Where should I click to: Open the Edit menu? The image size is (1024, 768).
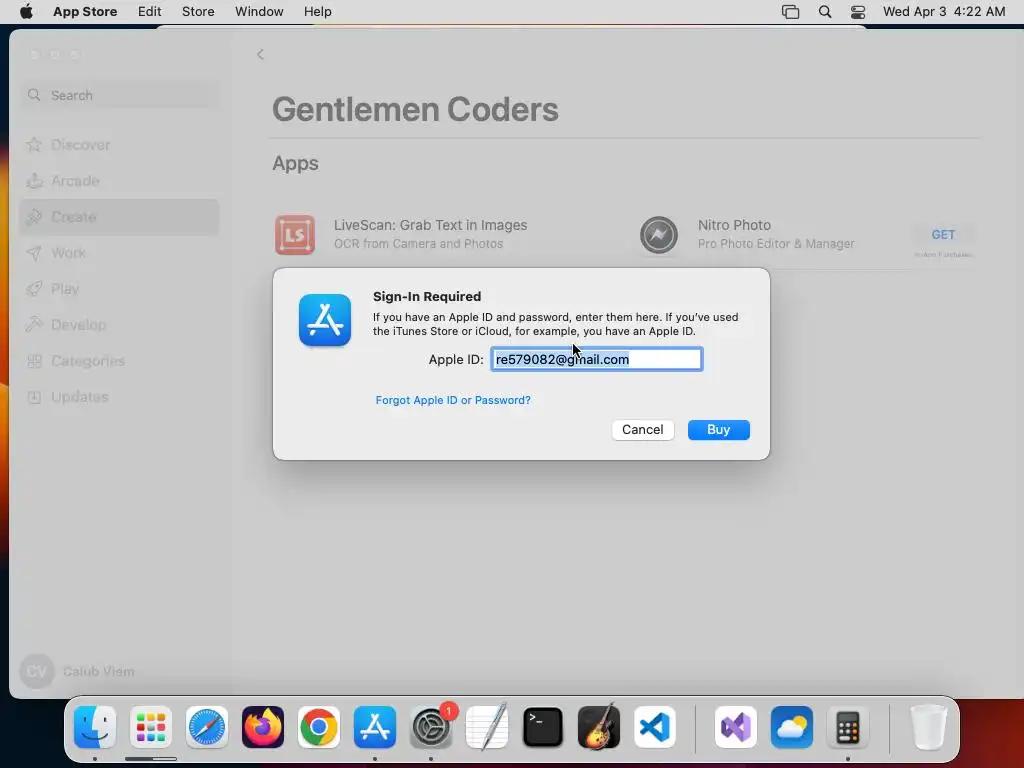(x=150, y=12)
